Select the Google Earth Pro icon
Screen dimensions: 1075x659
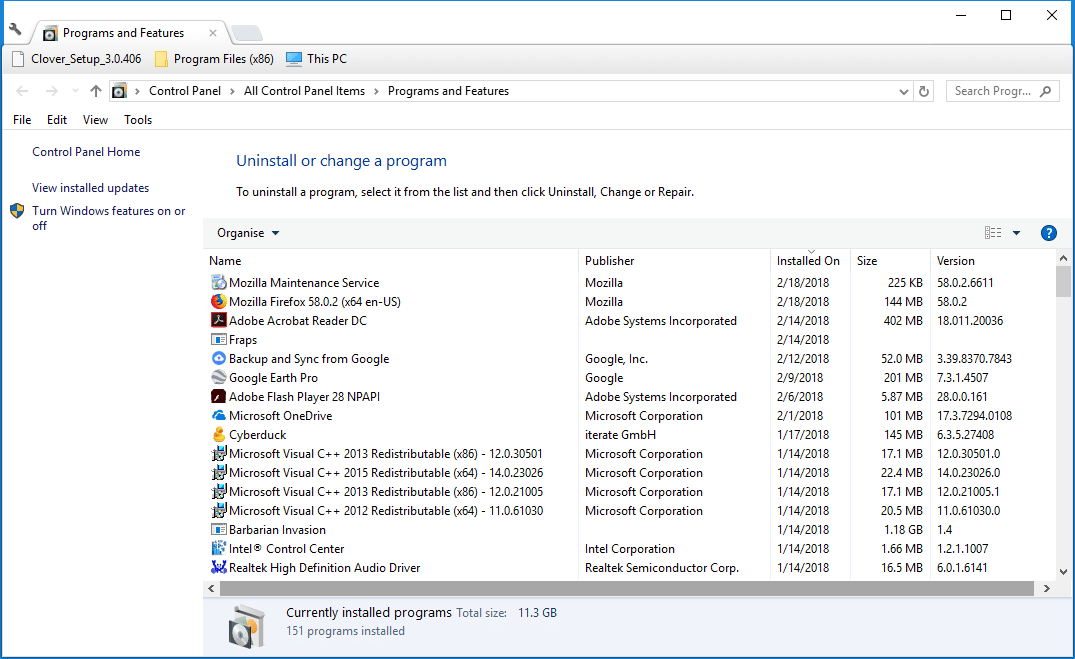pyautogui.click(x=219, y=378)
